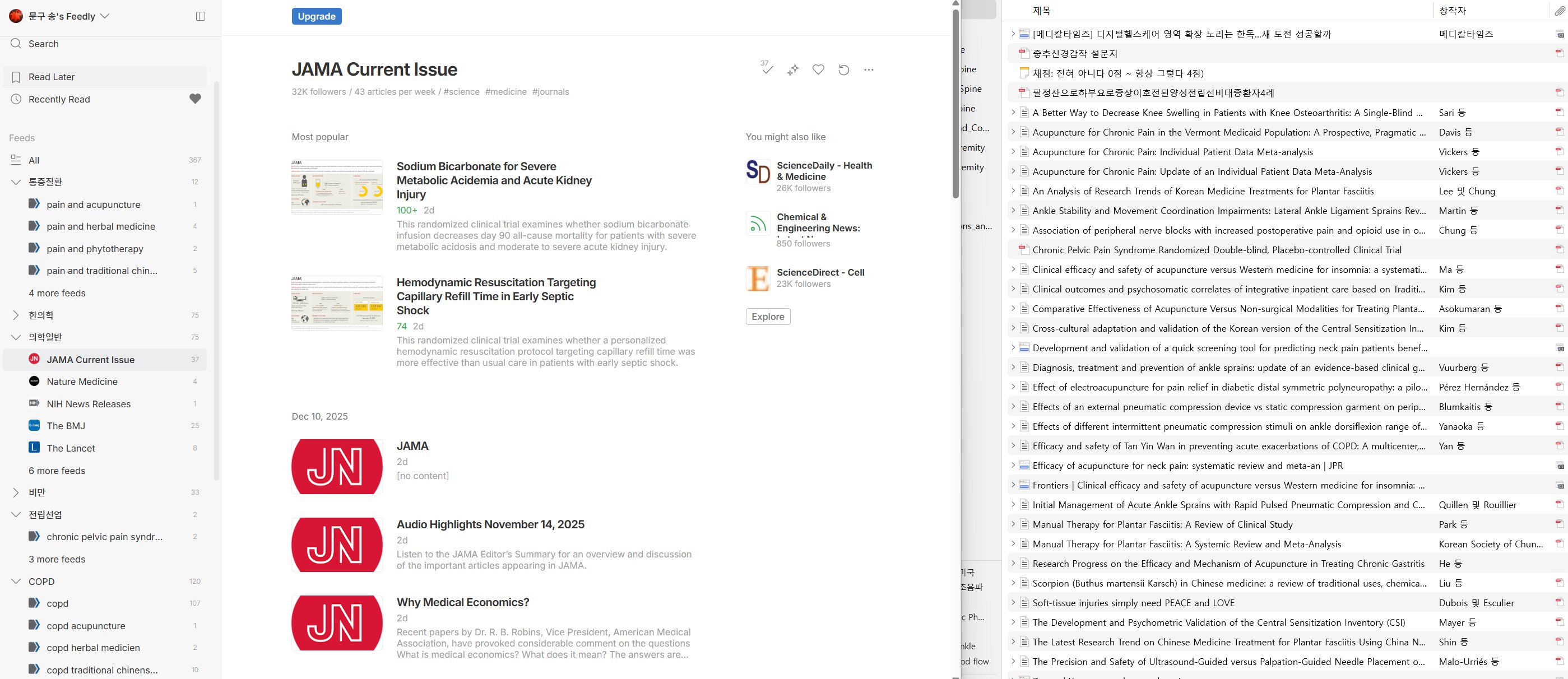Image resolution: width=1568 pixels, height=679 pixels.
Task: Show 6 more feeds under 의학일반
Action: pos(57,470)
